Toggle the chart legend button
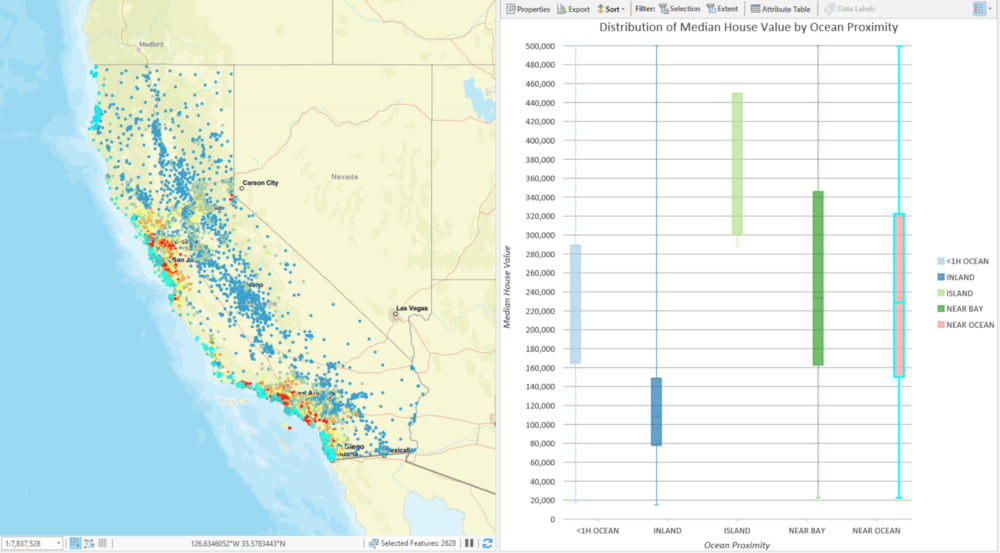 (x=979, y=8)
